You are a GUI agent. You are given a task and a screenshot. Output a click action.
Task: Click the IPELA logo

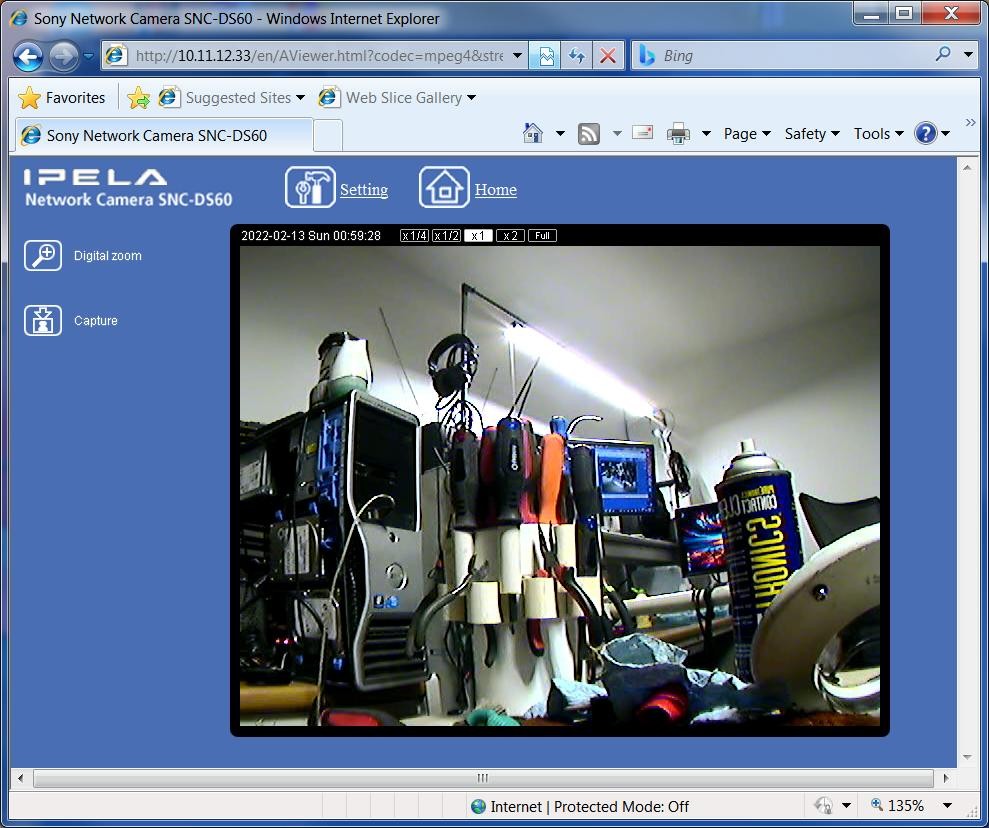[96, 177]
